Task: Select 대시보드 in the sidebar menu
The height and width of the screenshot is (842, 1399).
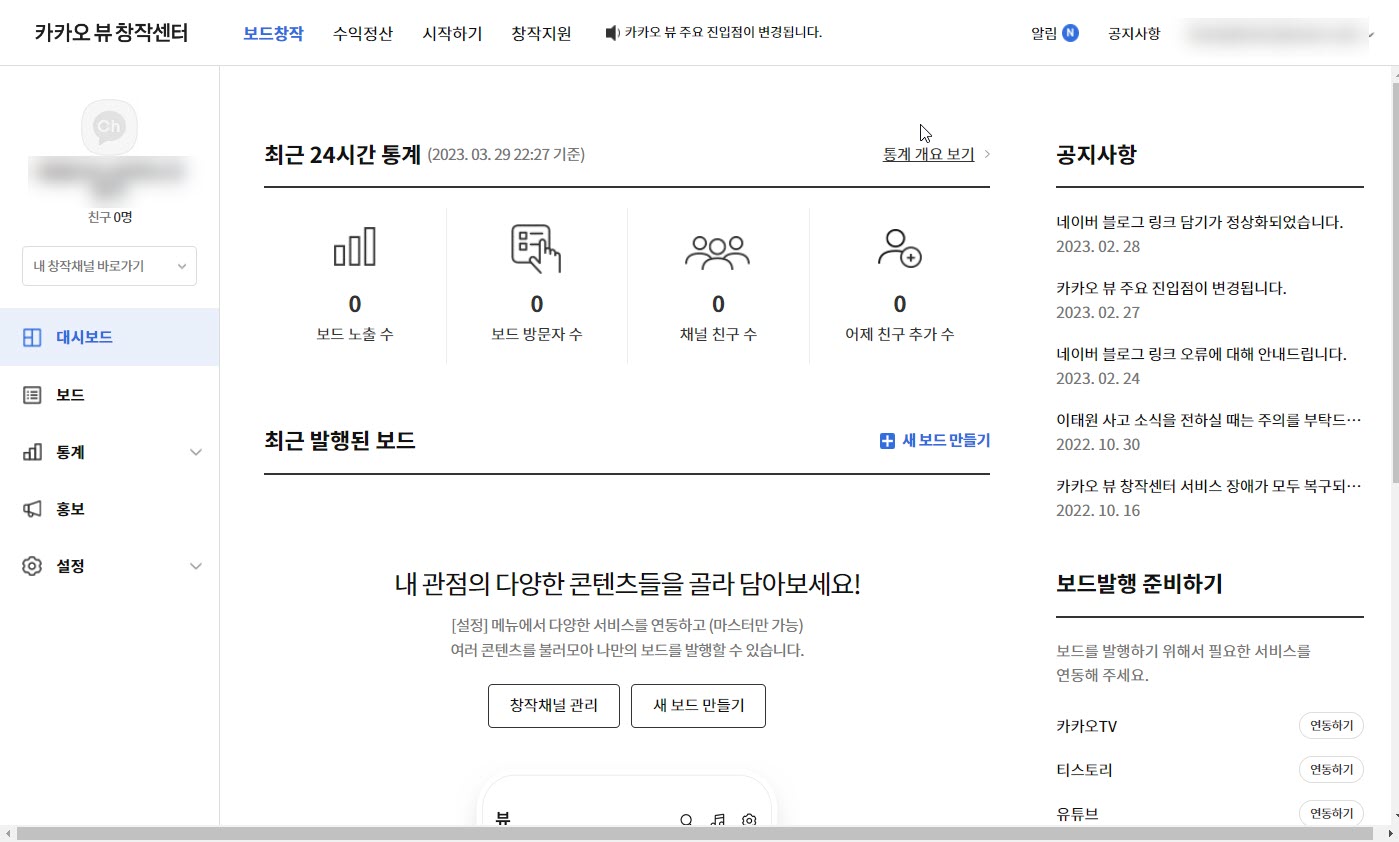Action: click(x=109, y=337)
